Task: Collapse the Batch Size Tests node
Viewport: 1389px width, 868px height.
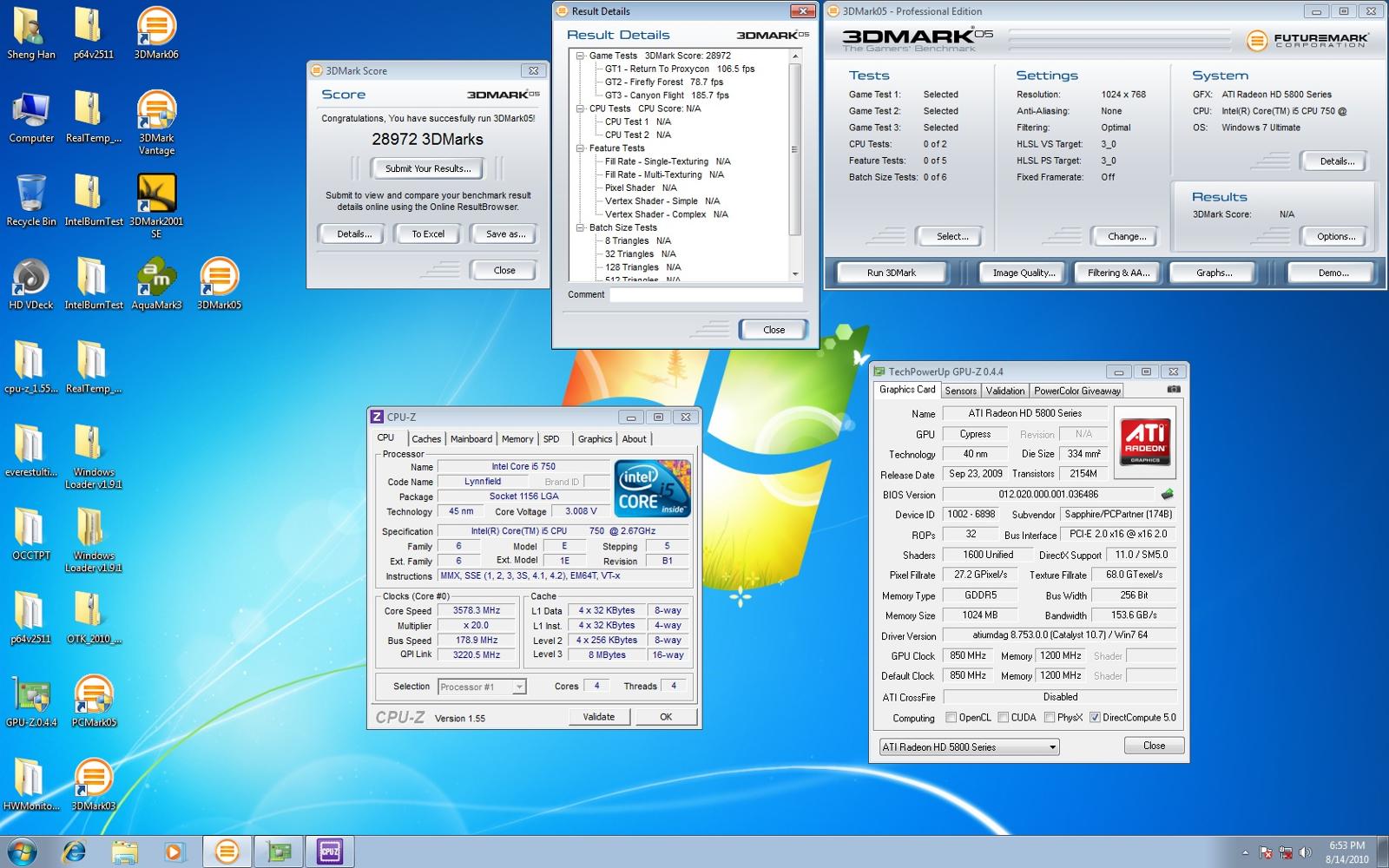Action: click(580, 227)
